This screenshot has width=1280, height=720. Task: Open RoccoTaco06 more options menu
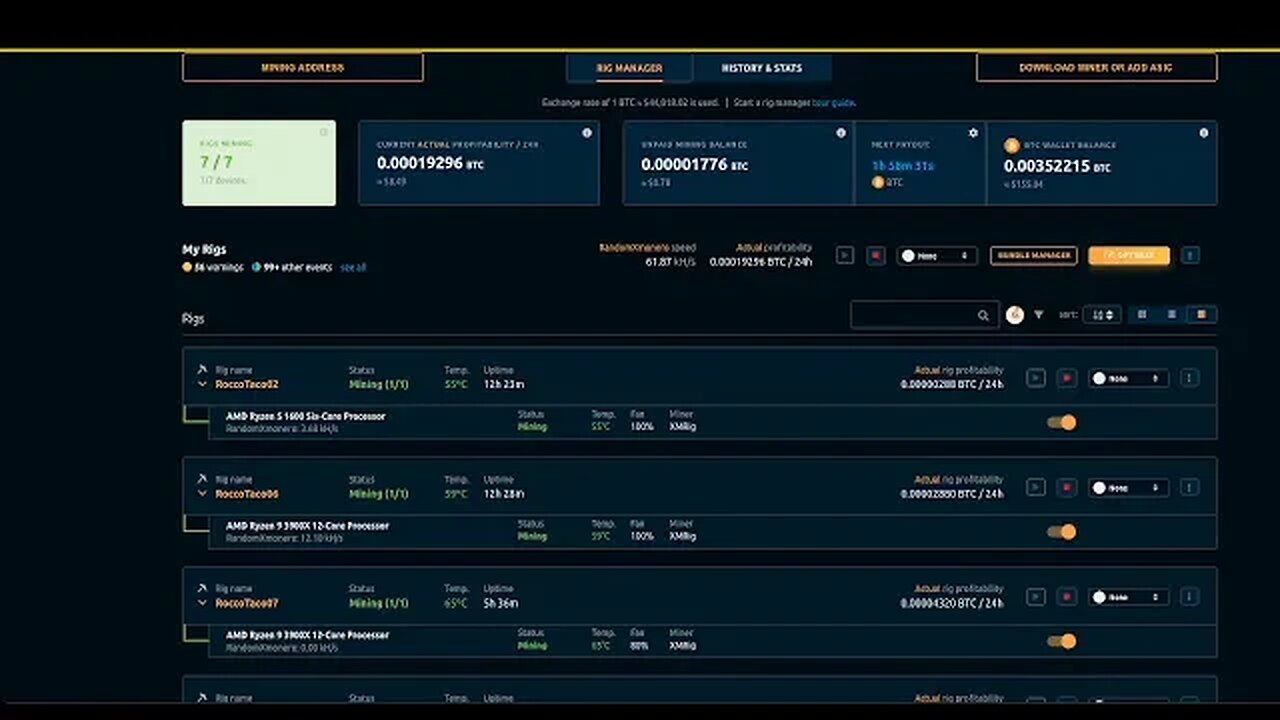(1190, 488)
